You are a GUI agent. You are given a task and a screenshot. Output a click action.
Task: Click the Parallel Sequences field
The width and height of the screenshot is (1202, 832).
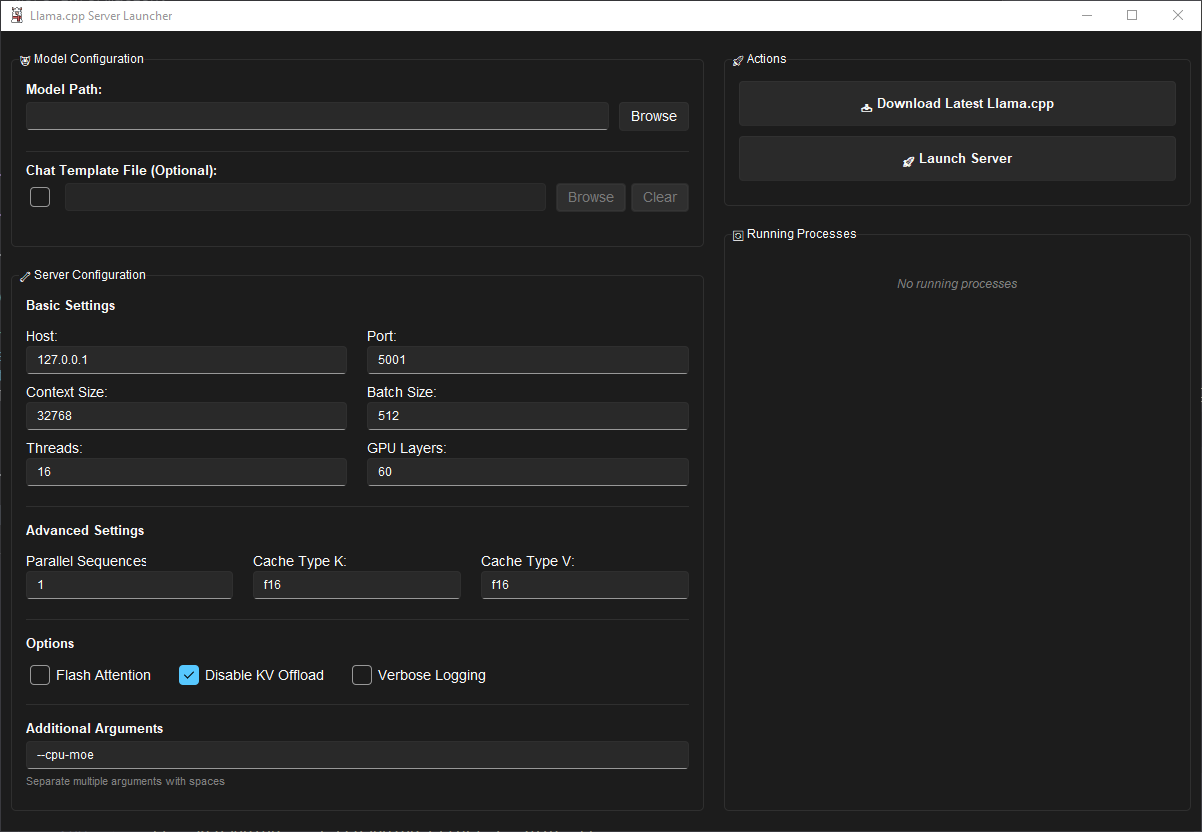[129, 585]
